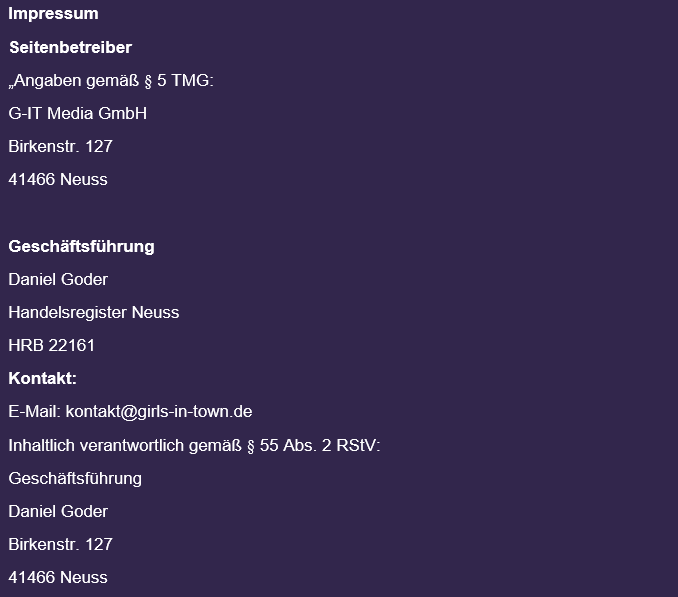Screen dimensions: 678x597
Task: Click the bold Geschäftsführung heading
Action: [81, 246]
